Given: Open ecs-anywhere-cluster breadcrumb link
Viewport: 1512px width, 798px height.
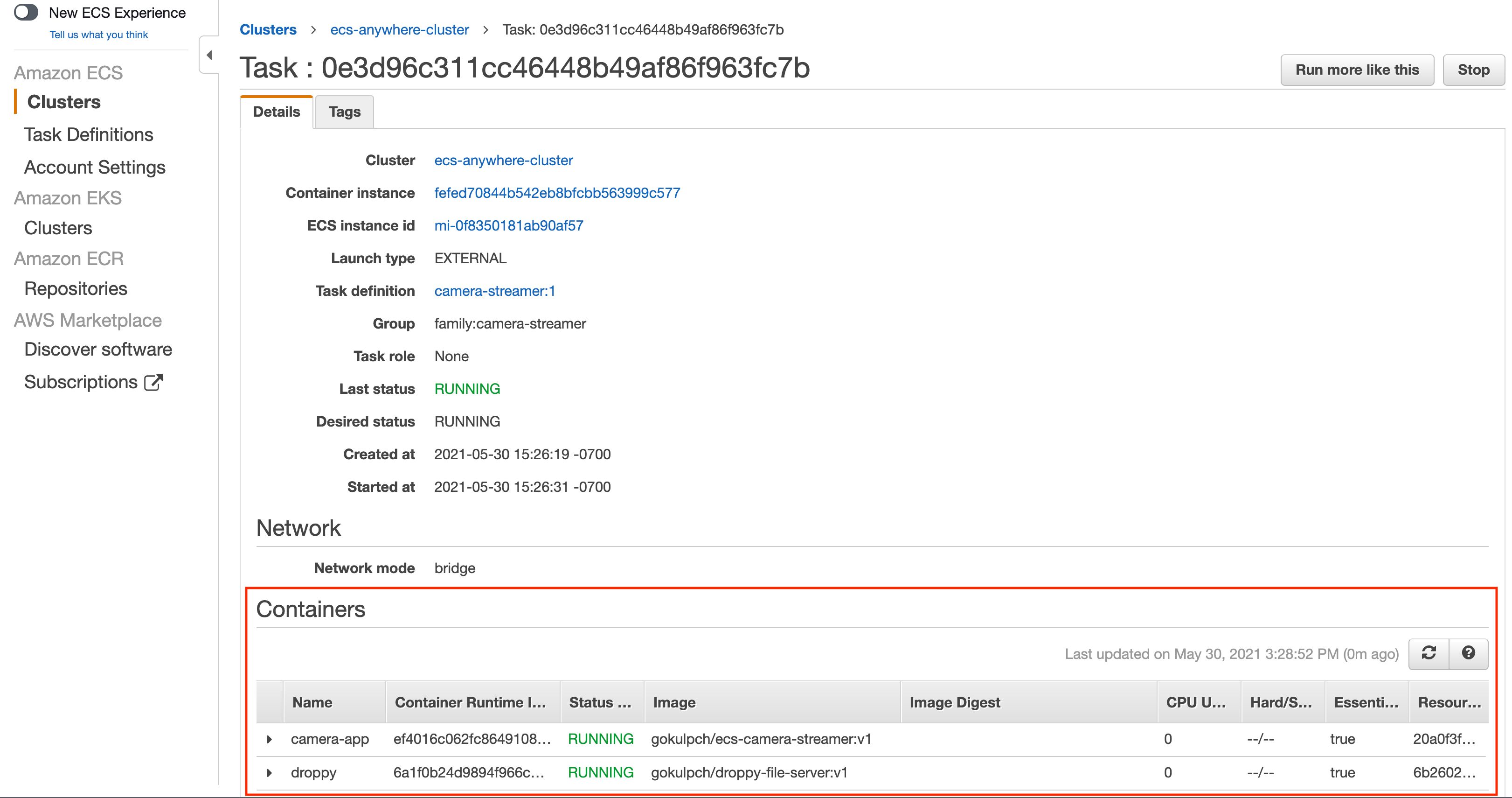Looking at the screenshot, I should (399, 30).
